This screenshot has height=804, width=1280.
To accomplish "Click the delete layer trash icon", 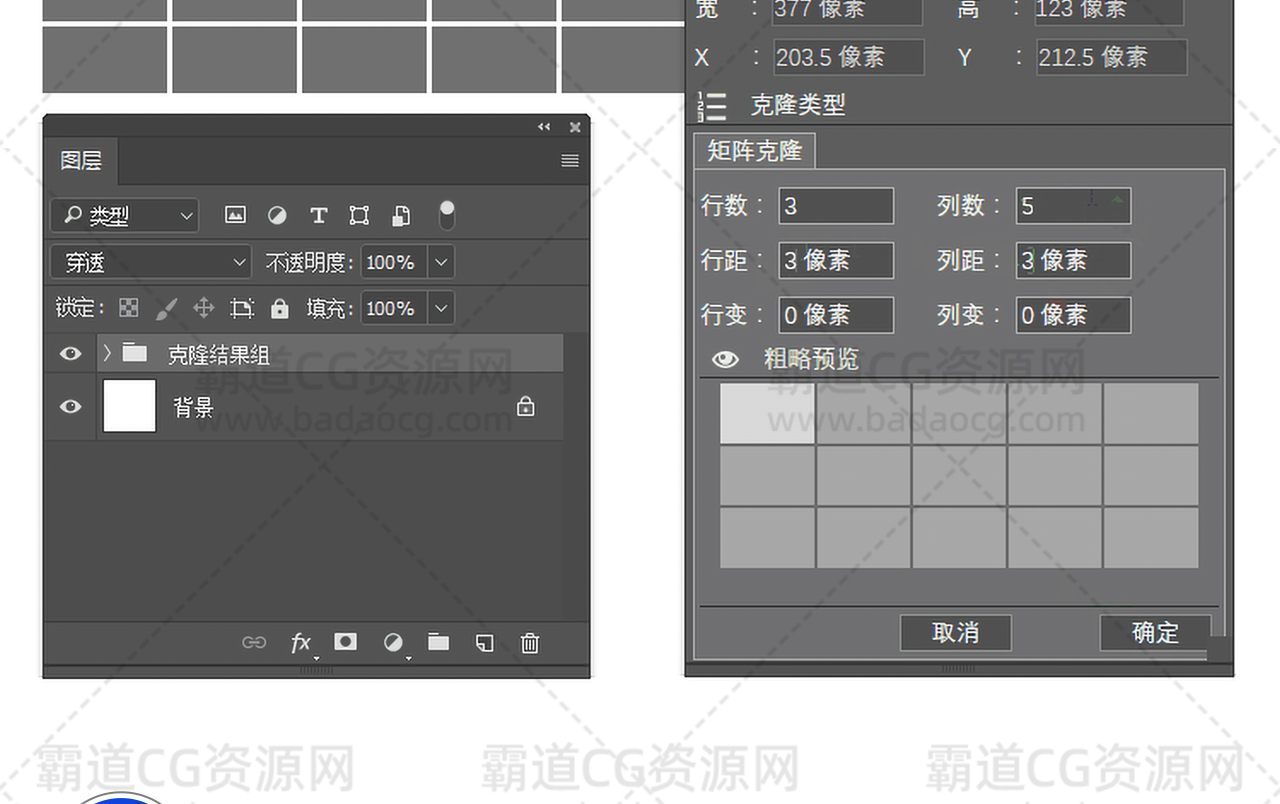I will (x=530, y=643).
